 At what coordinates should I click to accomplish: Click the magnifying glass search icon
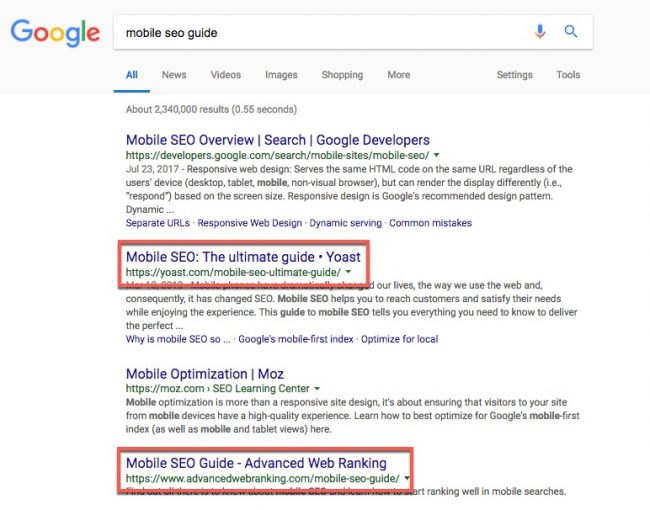click(571, 32)
